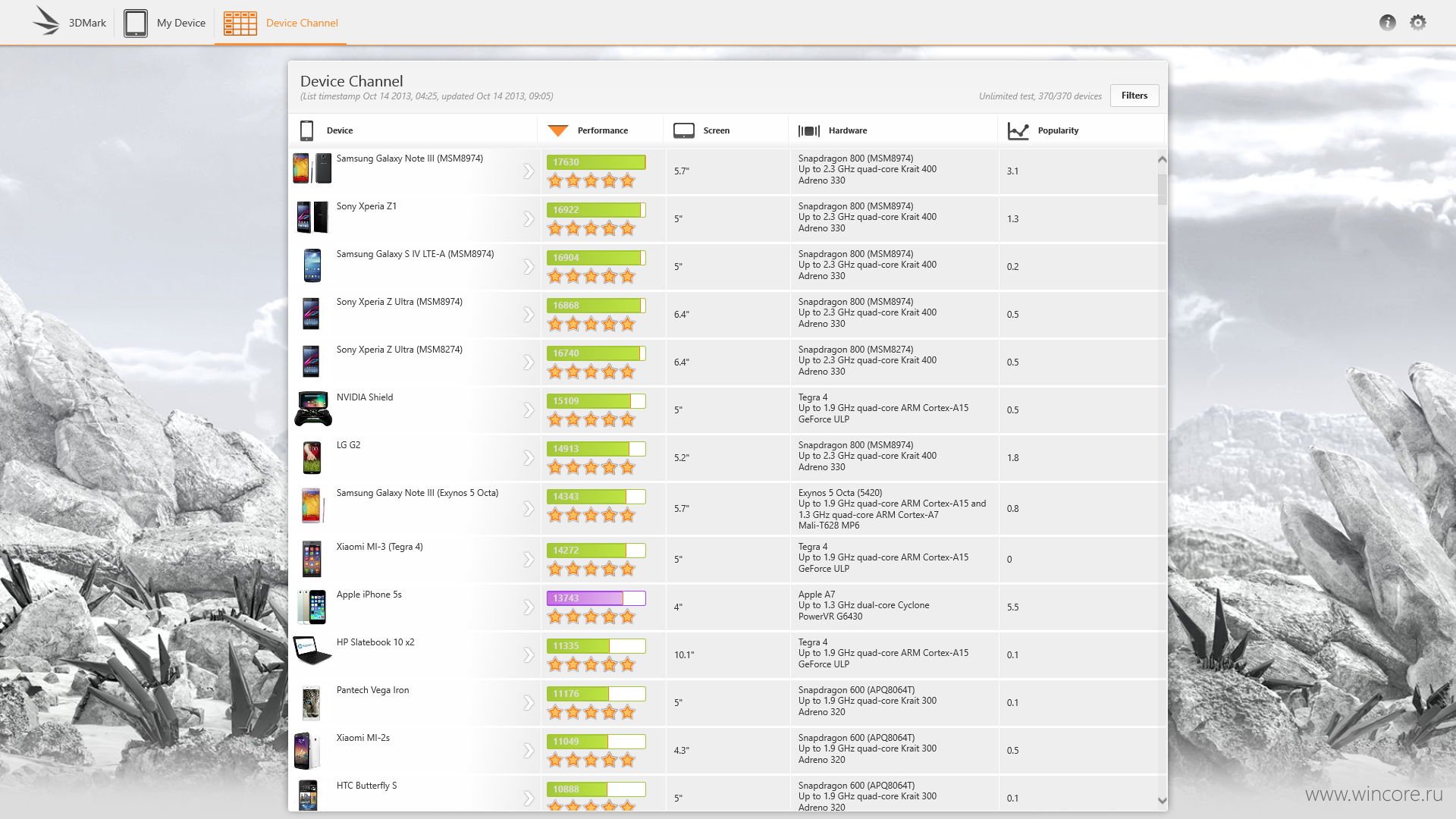Select the Pantech Vega Iron thumbnail
The height and width of the screenshot is (819, 1456).
coord(311,703)
